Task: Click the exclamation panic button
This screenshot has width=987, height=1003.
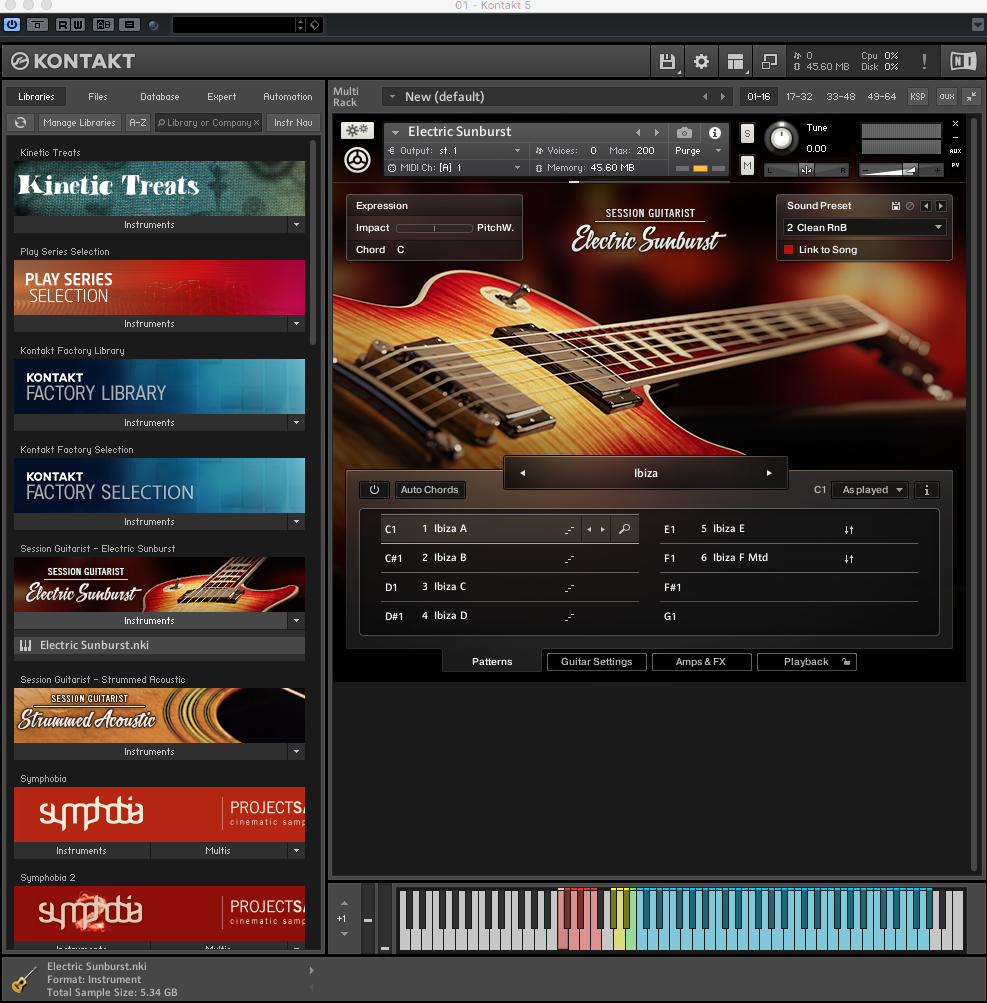Action: tap(924, 61)
